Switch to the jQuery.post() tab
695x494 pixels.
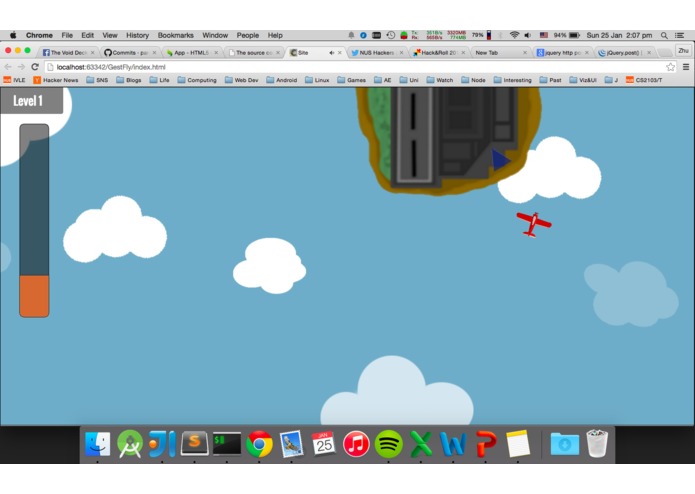tap(624, 52)
